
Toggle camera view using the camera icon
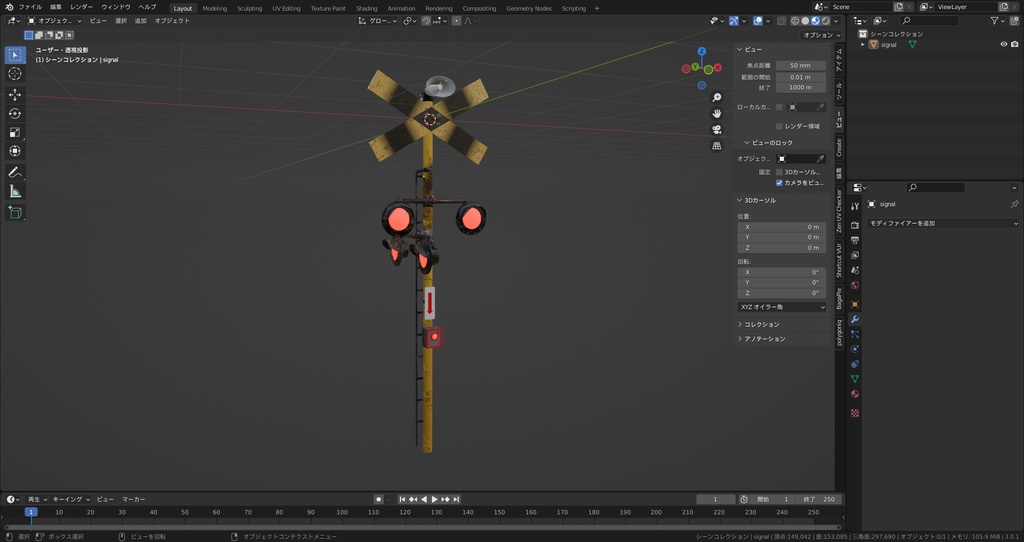click(717, 130)
